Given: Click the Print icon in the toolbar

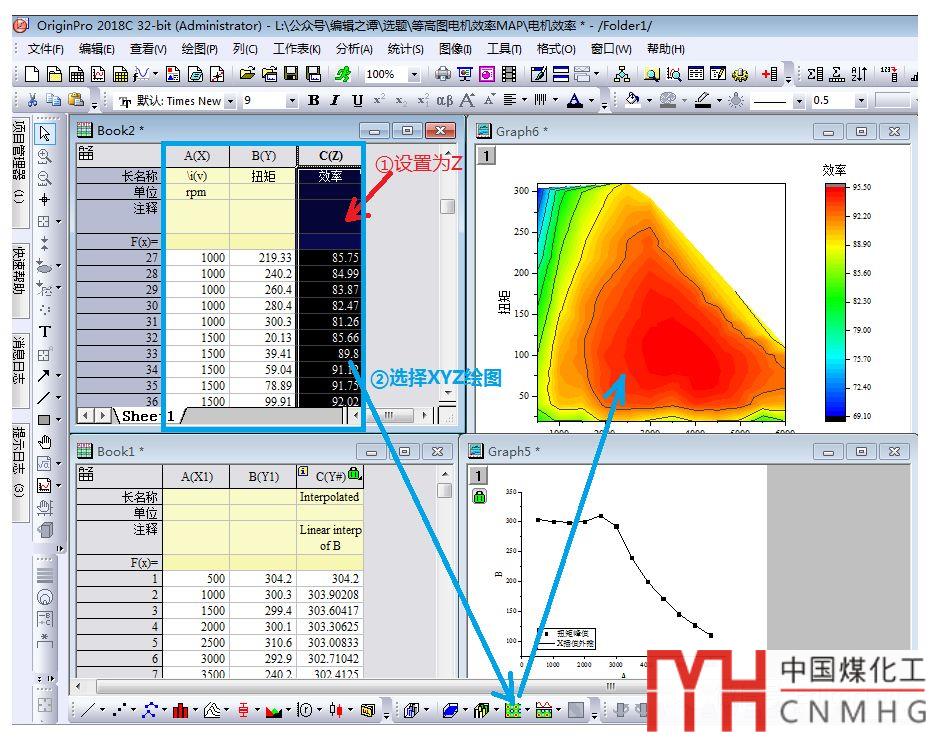Looking at the screenshot, I should point(443,74).
